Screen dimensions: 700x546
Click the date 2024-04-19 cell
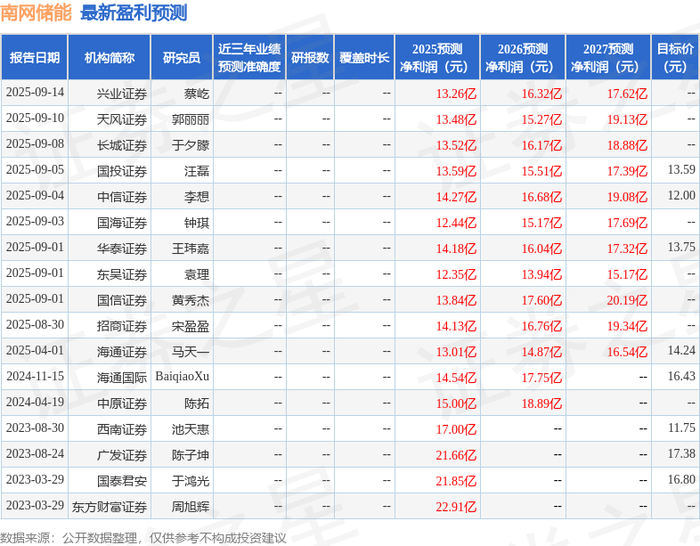coord(35,402)
